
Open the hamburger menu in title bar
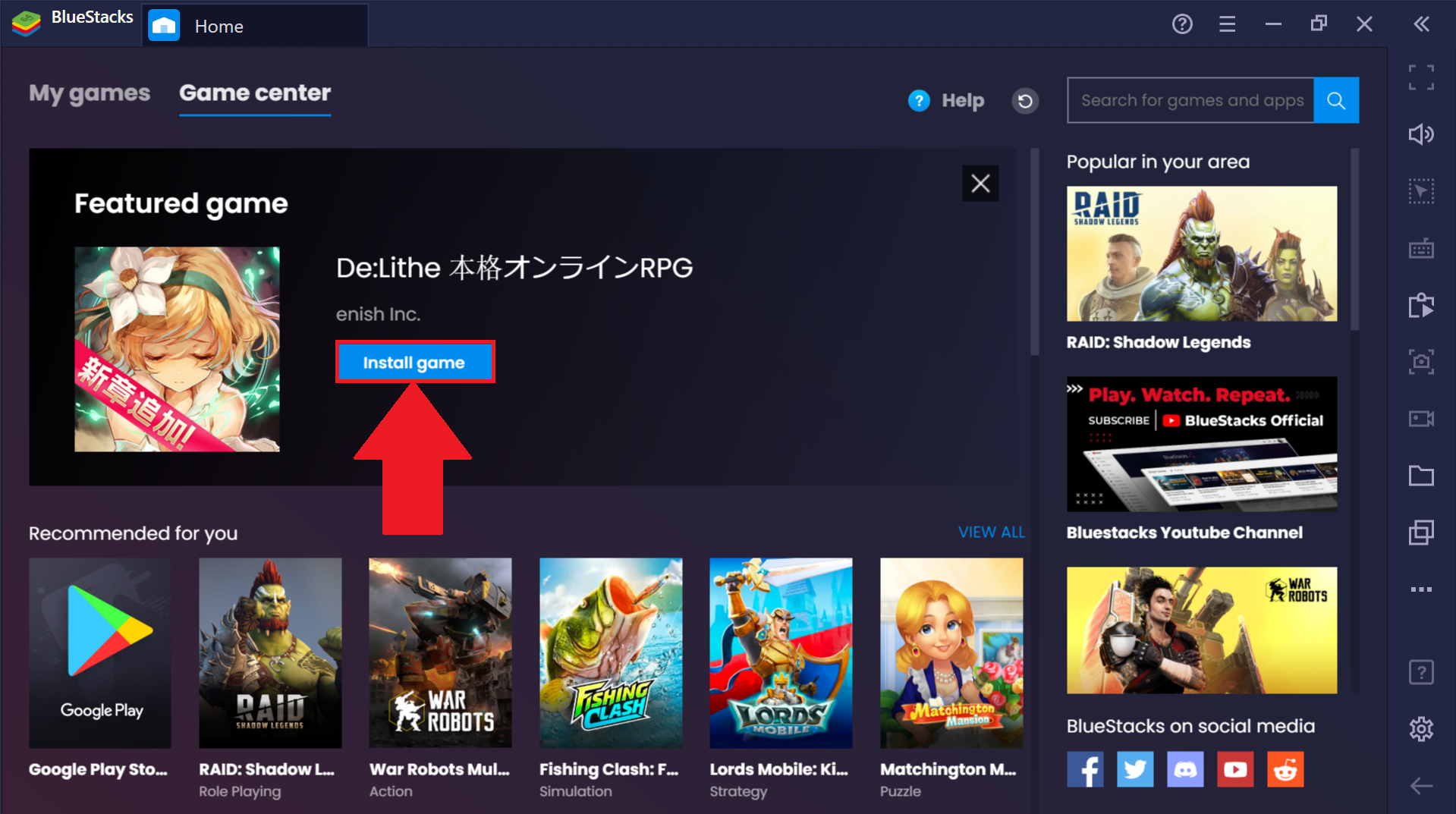coord(1227,24)
